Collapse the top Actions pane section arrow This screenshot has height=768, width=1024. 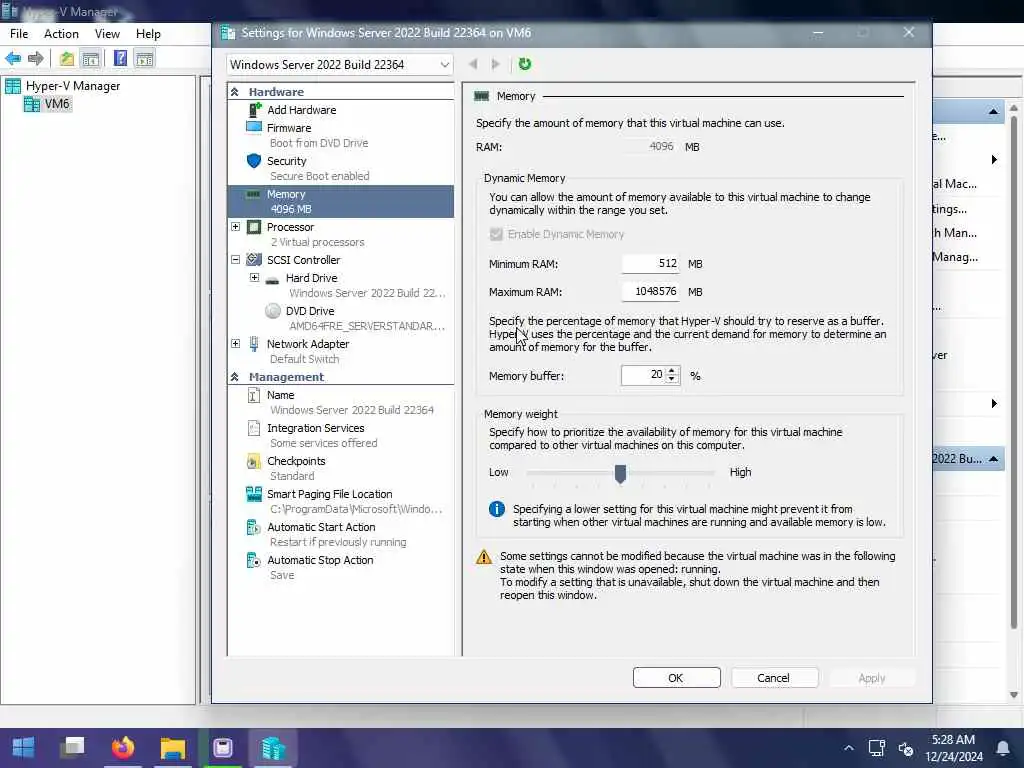pyautogui.click(x=993, y=112)
